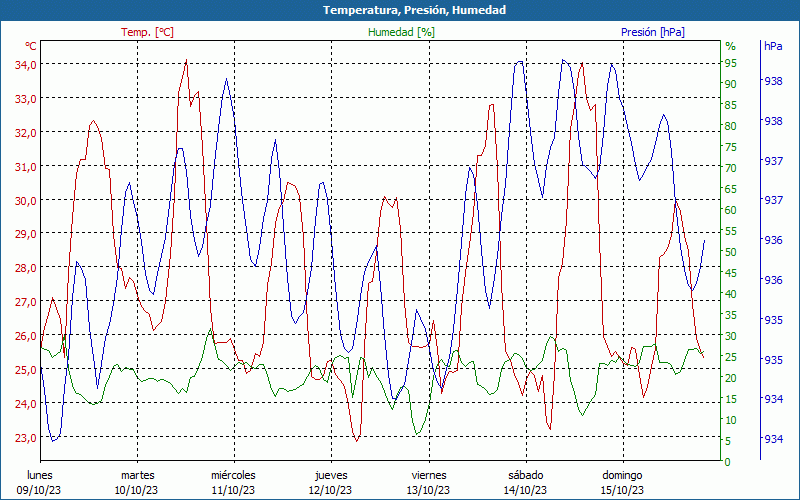Image resolution: width=800 pixels, height=500 pixels.
Task: Click the green "40" humidity axis value
Action: (x=731, y=294)
